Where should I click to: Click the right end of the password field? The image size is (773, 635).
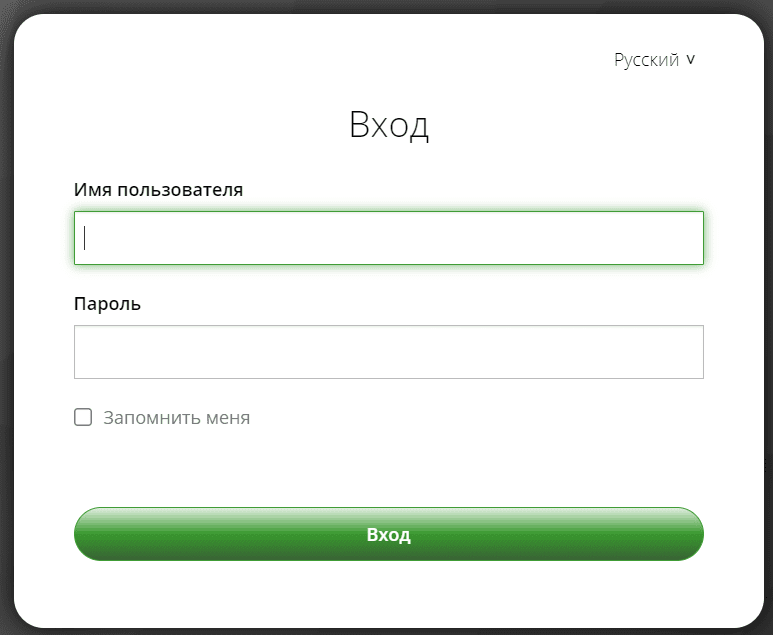[690, 352]
